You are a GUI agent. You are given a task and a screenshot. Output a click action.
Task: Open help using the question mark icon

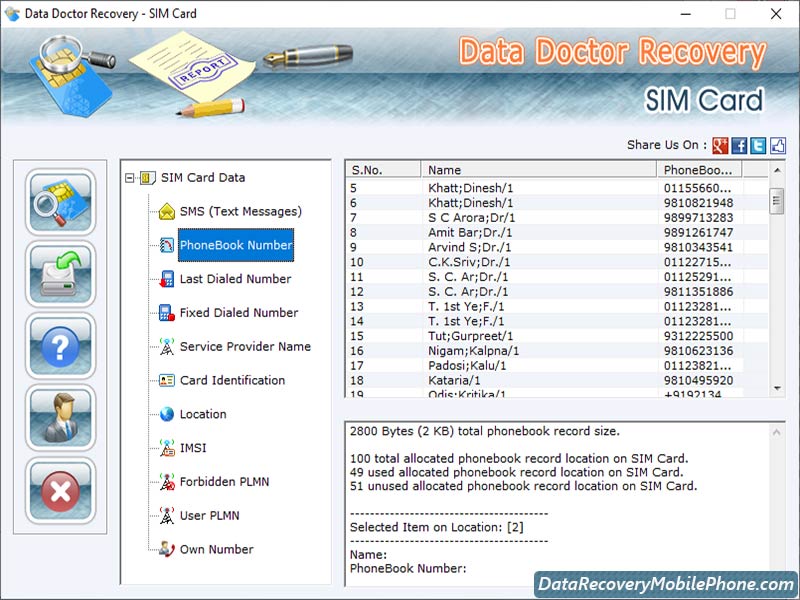[x=60, y=347]
